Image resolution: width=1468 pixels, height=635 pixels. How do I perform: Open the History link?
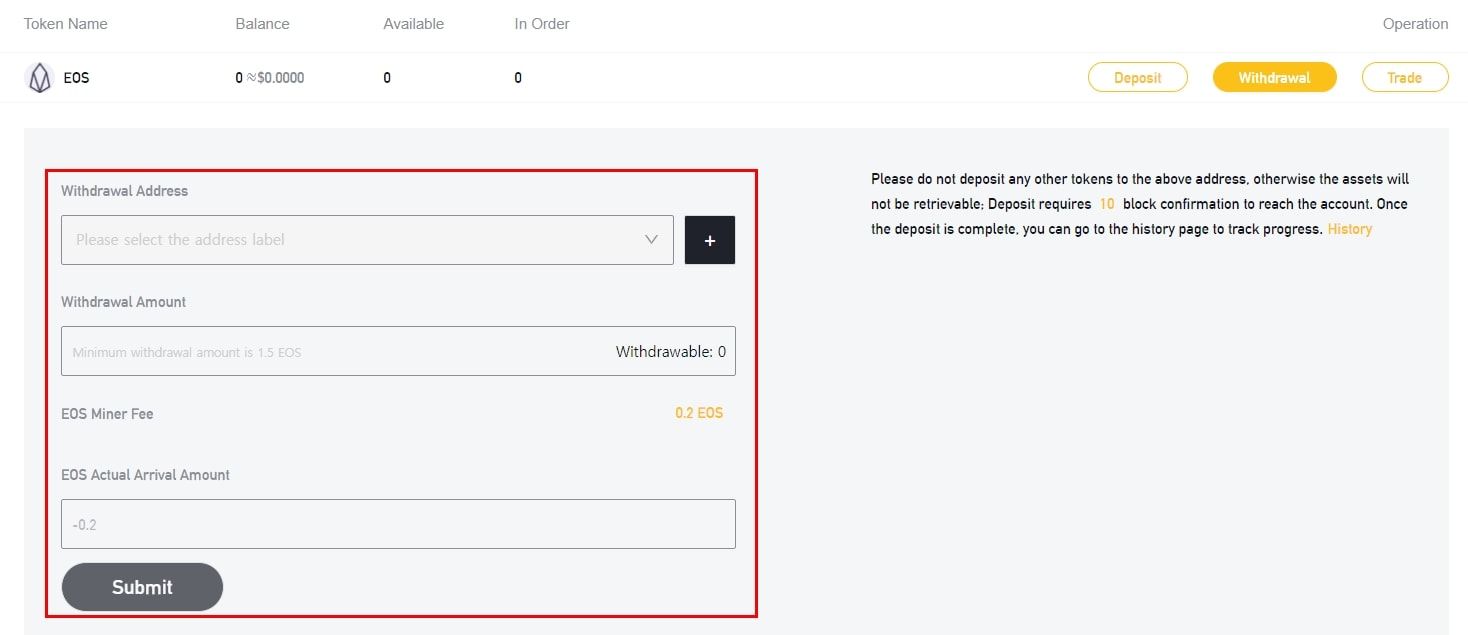click(x=1350, y=229)
